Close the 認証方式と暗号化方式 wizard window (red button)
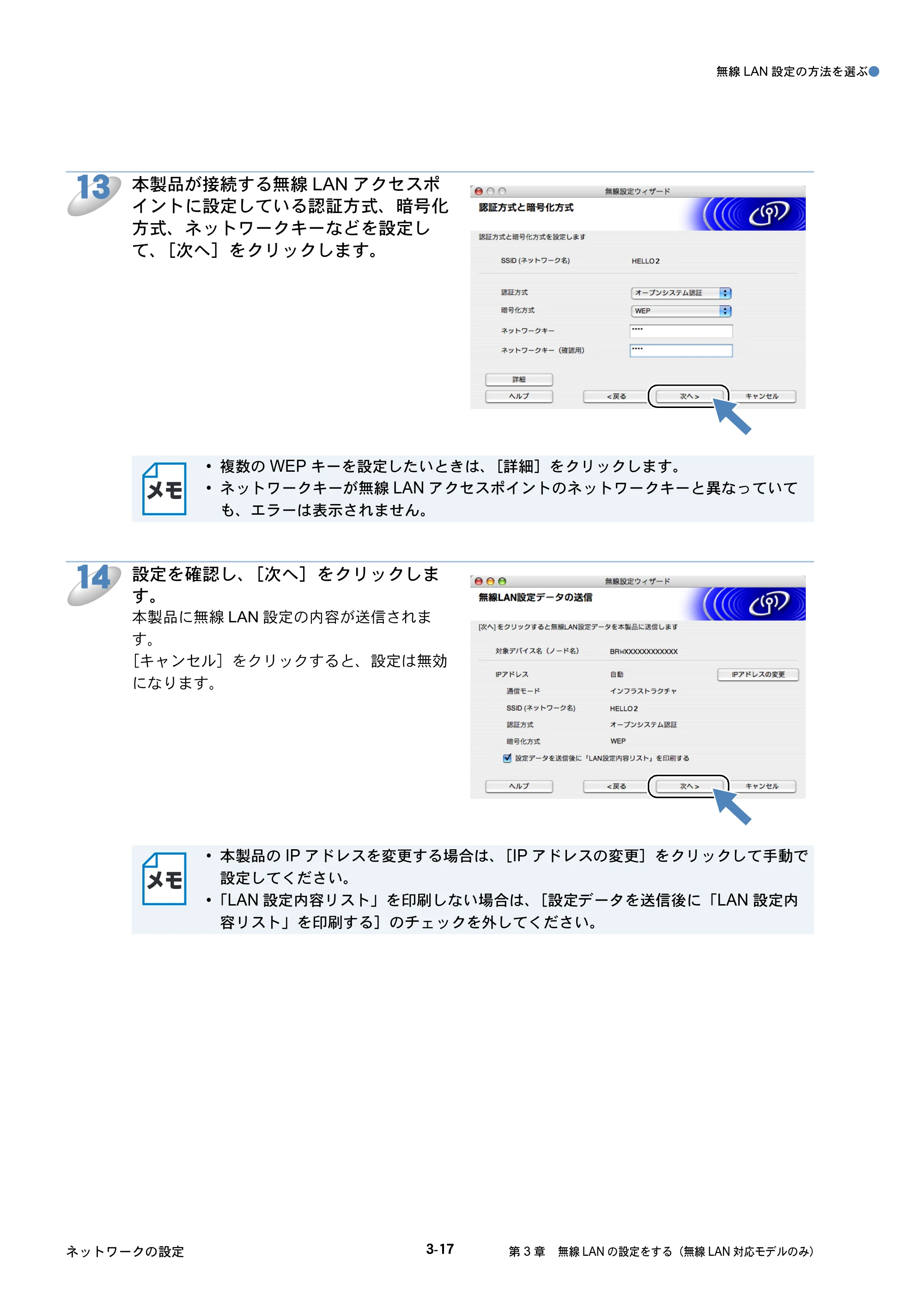The image size is (924, 1308). pos(479,192)
